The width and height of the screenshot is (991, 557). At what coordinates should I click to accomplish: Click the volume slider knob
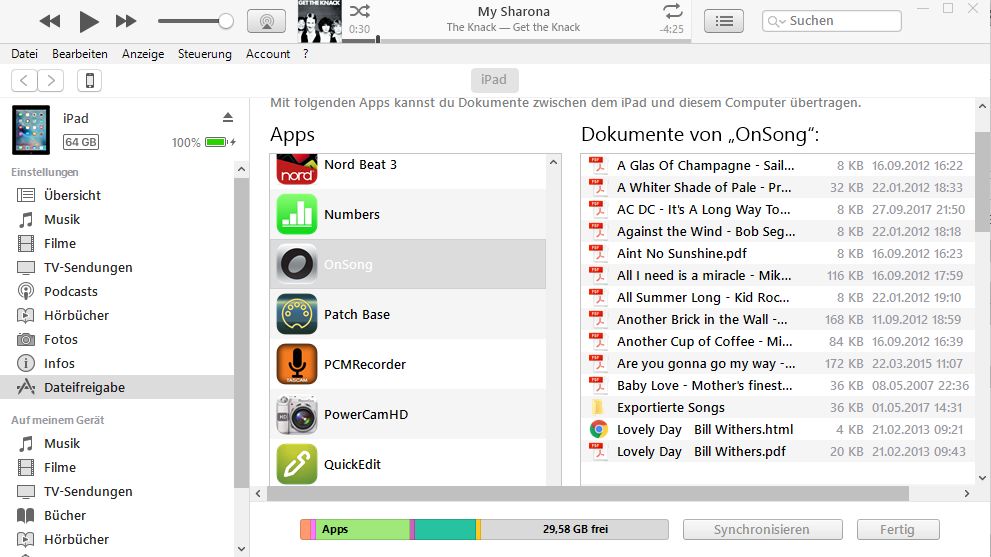click(226, 21)
